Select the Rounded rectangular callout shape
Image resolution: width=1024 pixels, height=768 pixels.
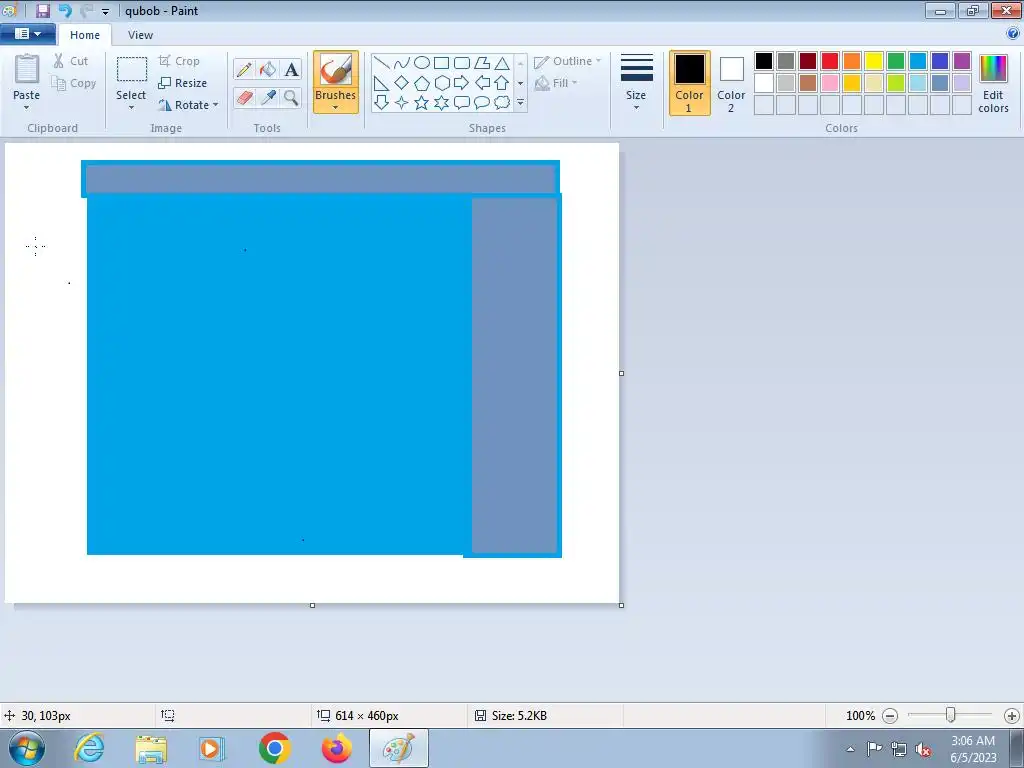(462, 103)
